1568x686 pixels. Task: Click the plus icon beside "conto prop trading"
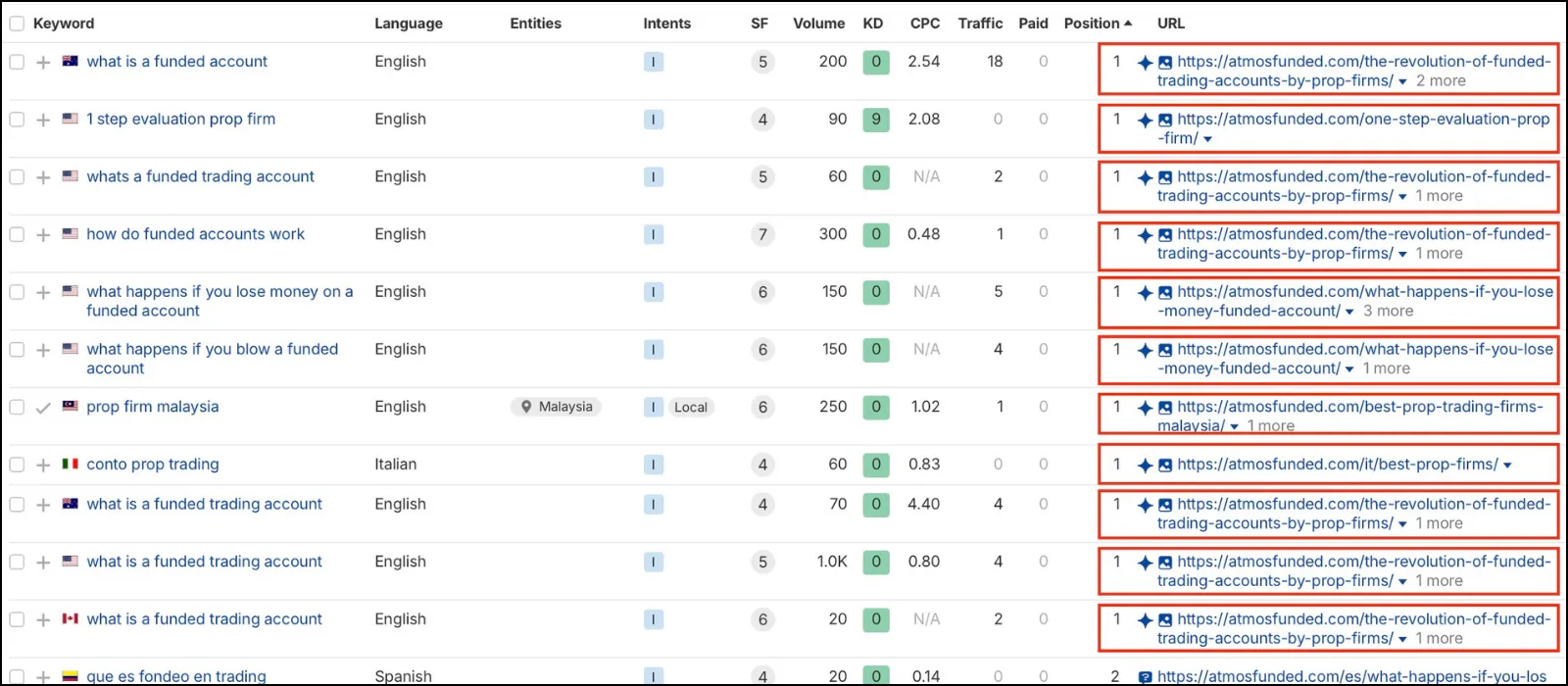click(43, 465)
